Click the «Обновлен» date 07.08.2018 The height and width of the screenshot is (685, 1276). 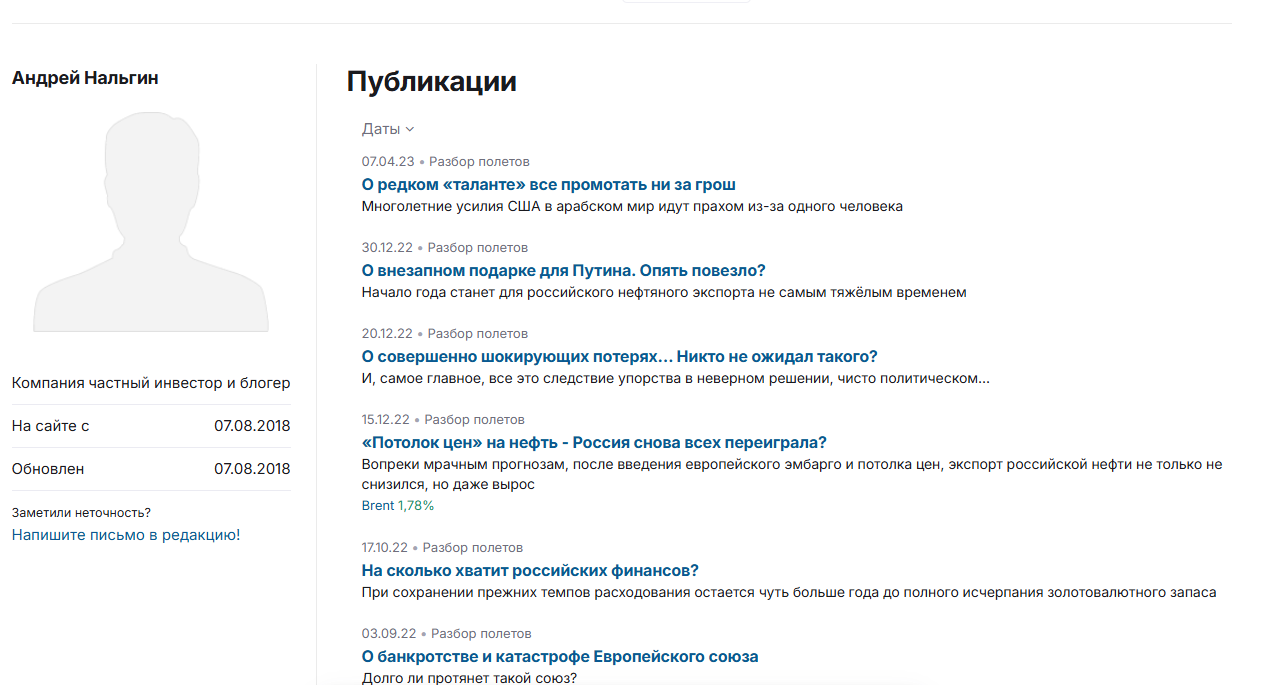(252, 469)
